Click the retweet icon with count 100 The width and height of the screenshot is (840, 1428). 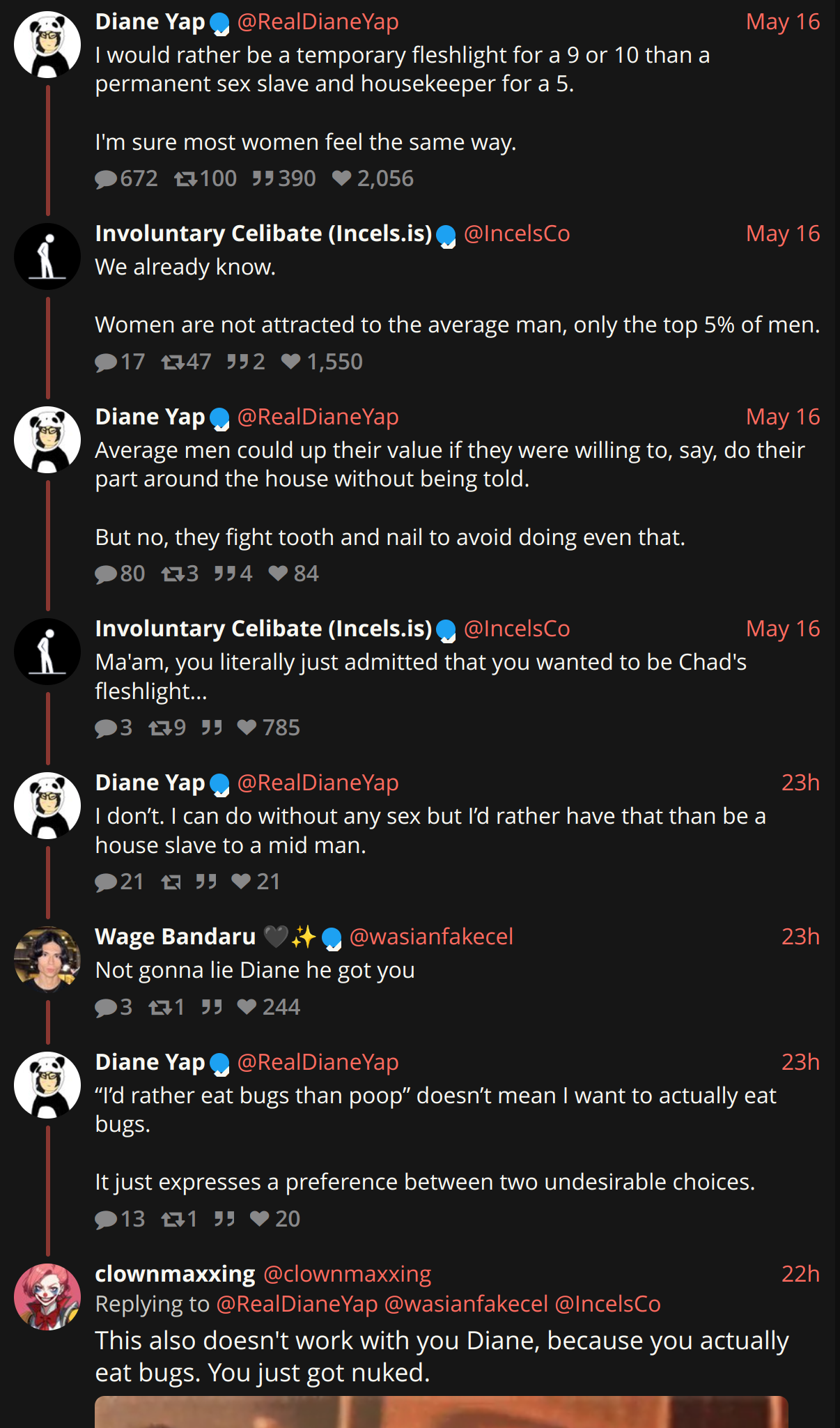pos(185,179)
